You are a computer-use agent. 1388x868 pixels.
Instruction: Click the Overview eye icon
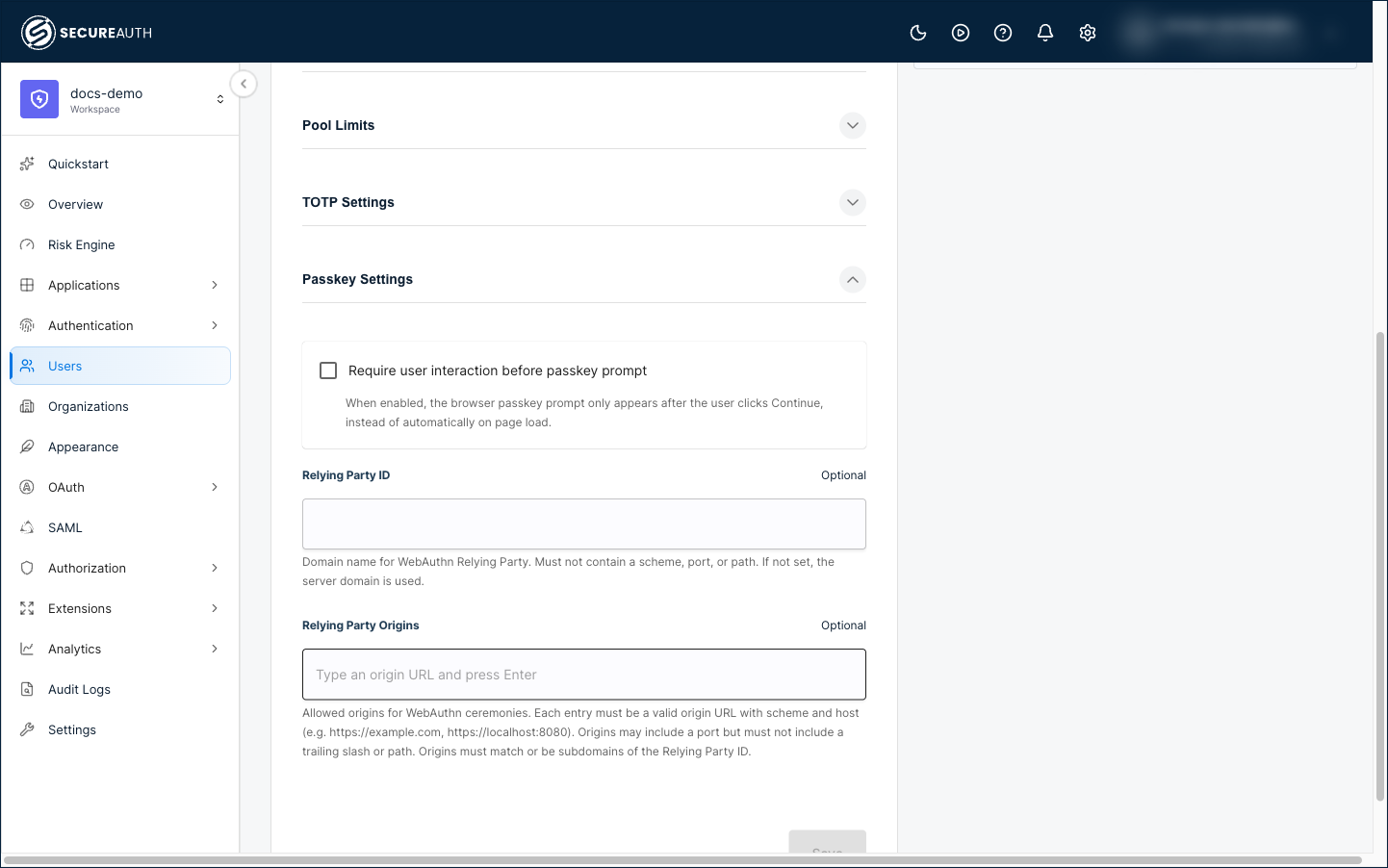point(27,204)
